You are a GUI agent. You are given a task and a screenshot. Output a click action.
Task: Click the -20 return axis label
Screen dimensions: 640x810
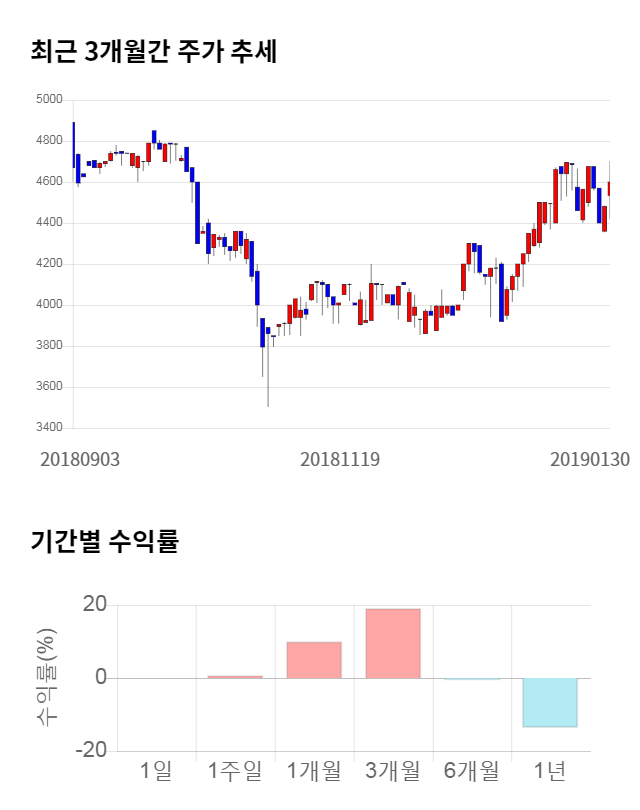(x=92, y=751)
